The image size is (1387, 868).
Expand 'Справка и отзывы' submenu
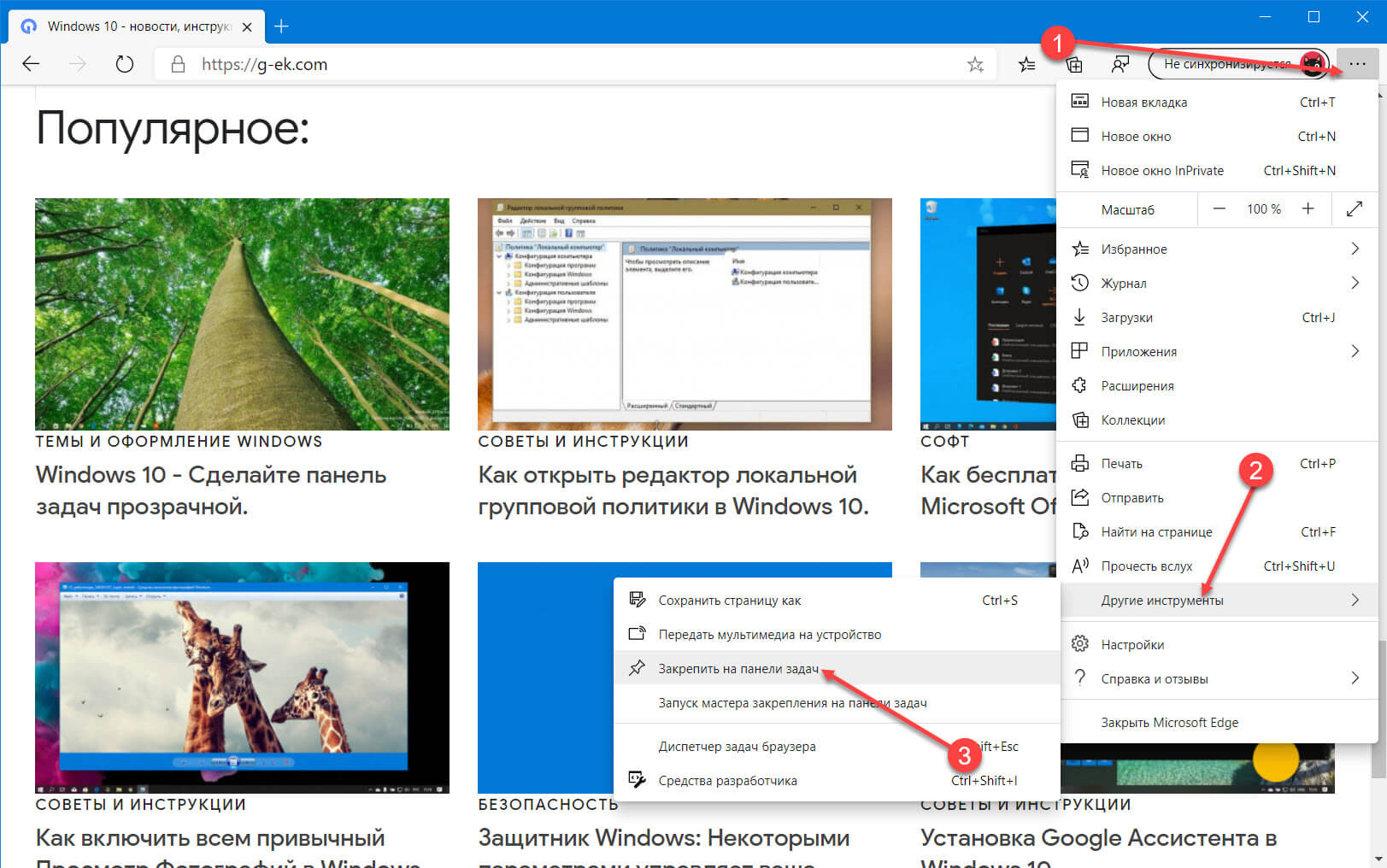click(x=1217, y=678)
